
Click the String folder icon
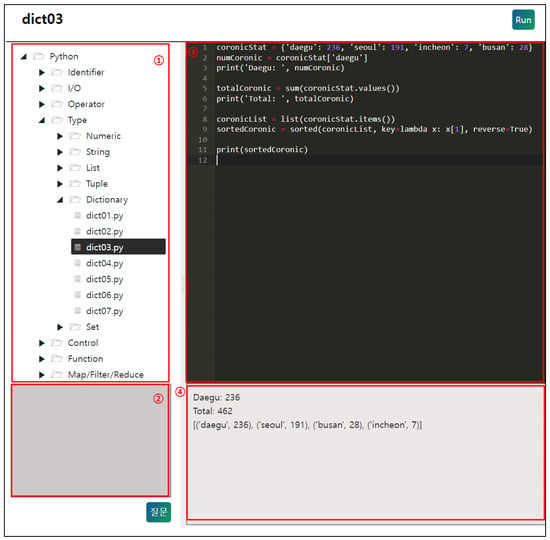coord(75,152)
